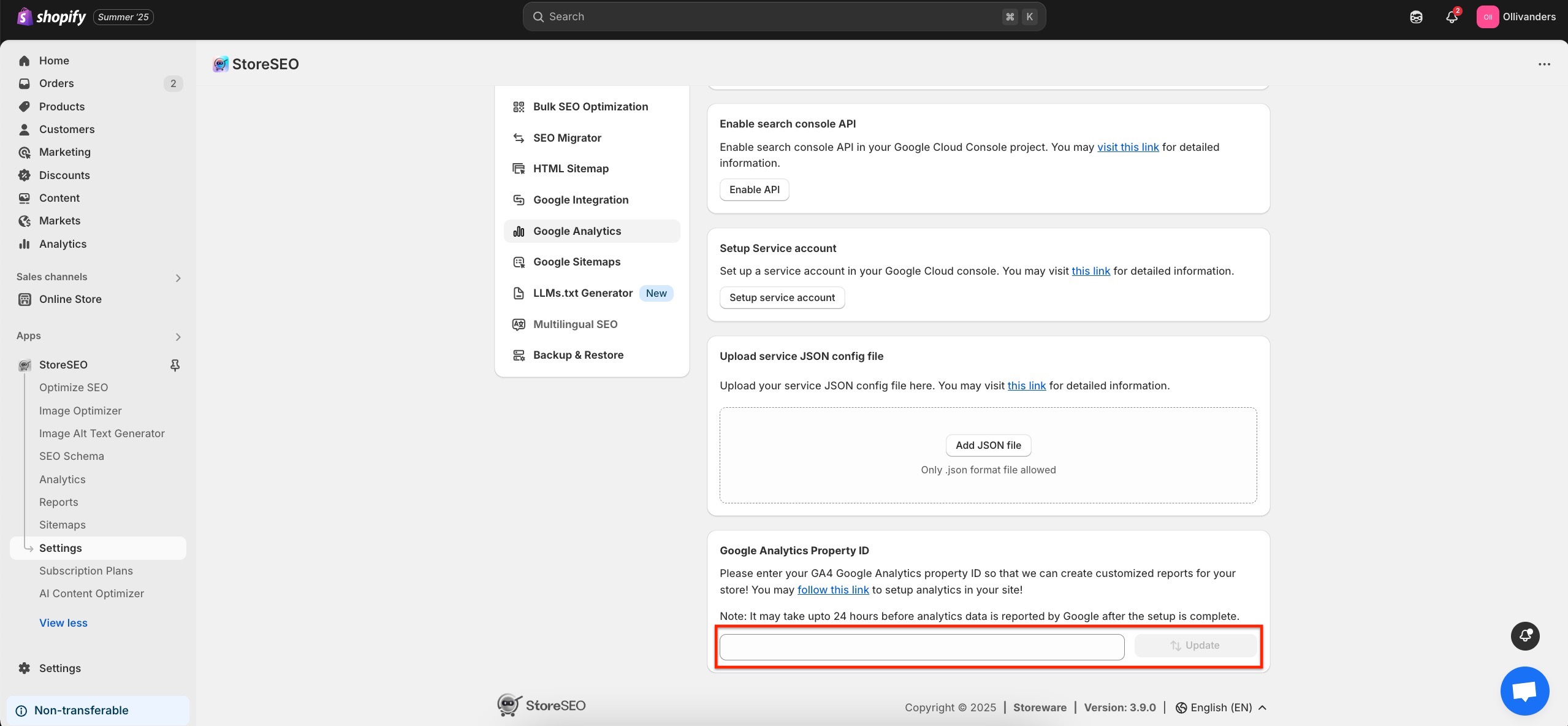Screen dimensions: 1568x726
Task: Click the Shopify logo
Action: [x=51, y=17]
